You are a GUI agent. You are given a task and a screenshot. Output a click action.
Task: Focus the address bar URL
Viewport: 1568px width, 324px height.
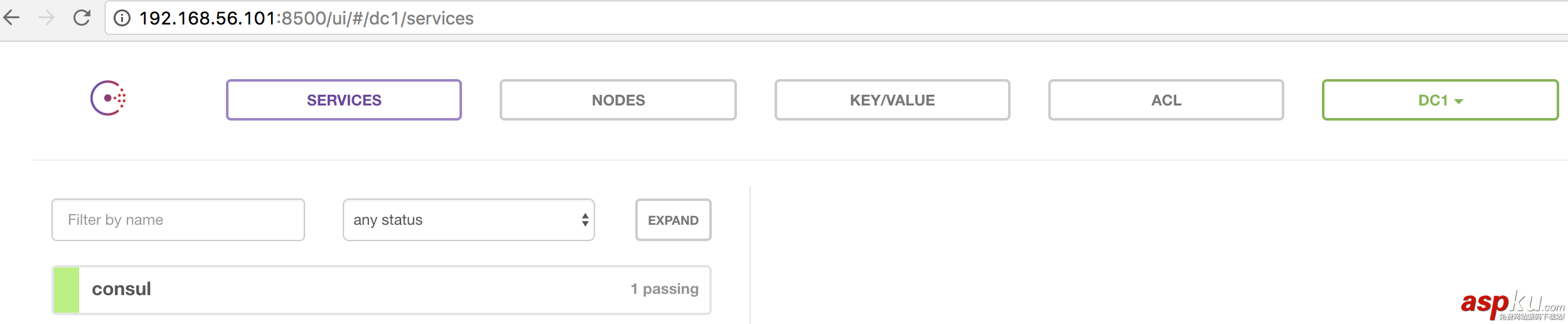[x=306, y=18]
